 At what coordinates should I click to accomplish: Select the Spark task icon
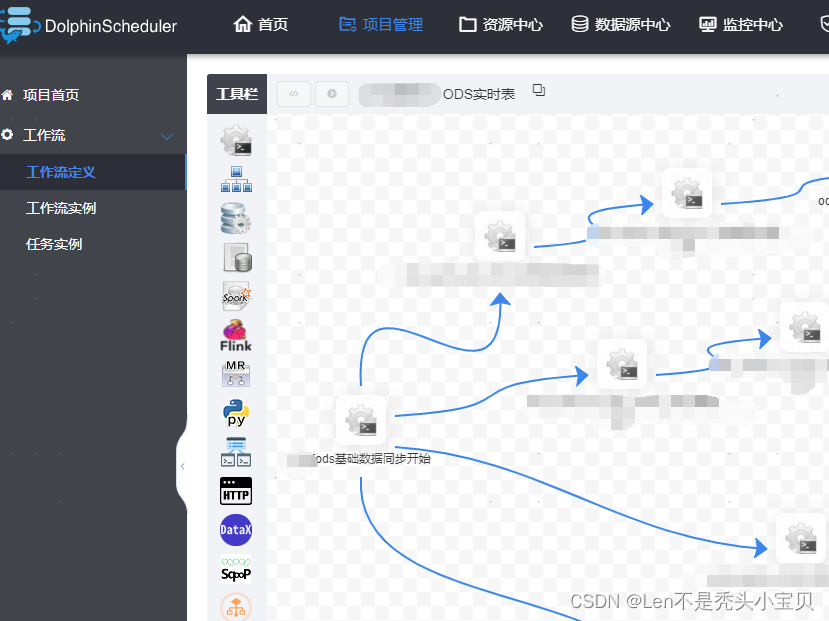(235, 295)
